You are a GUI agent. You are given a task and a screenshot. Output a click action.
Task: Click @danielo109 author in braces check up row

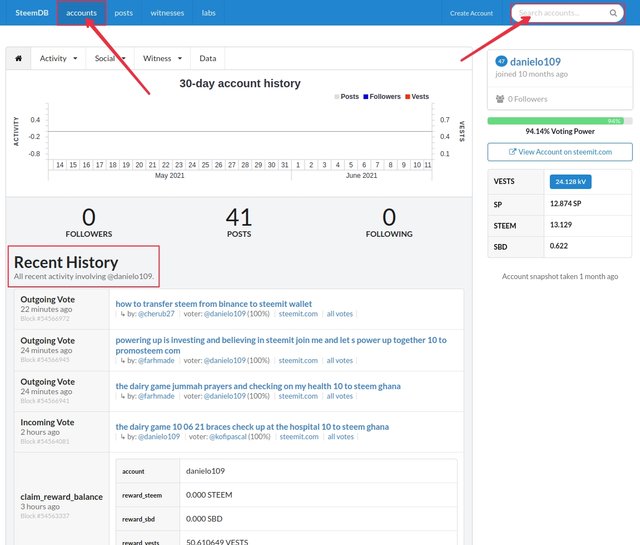pos(159,437)
